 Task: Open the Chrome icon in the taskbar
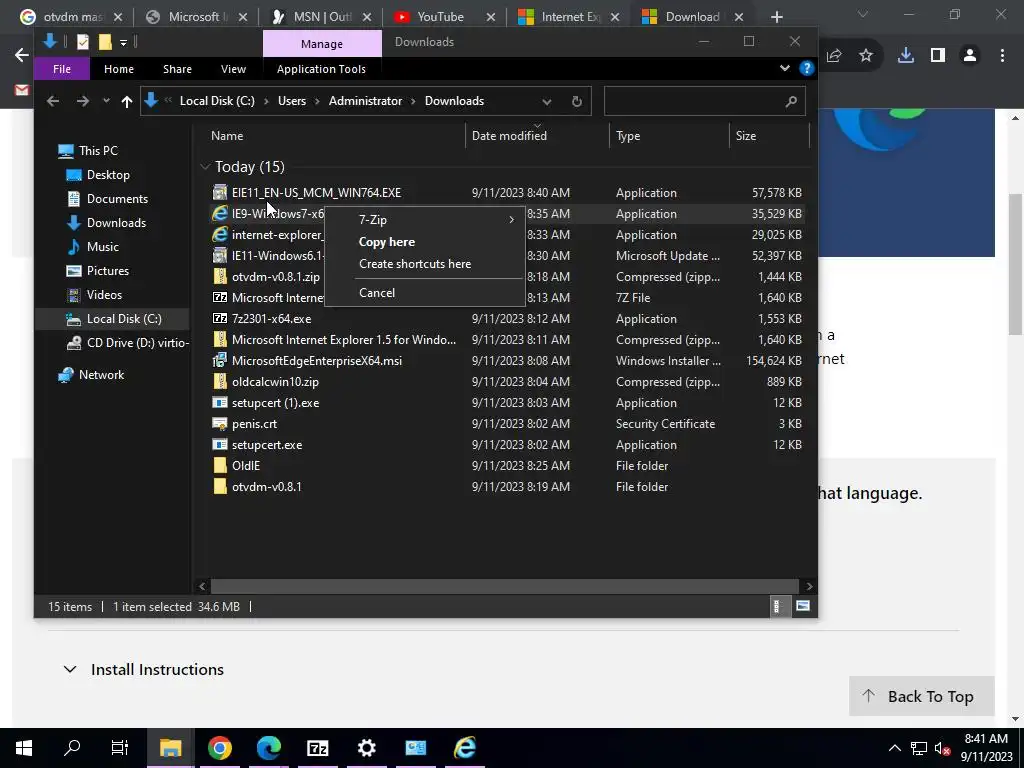219,748
